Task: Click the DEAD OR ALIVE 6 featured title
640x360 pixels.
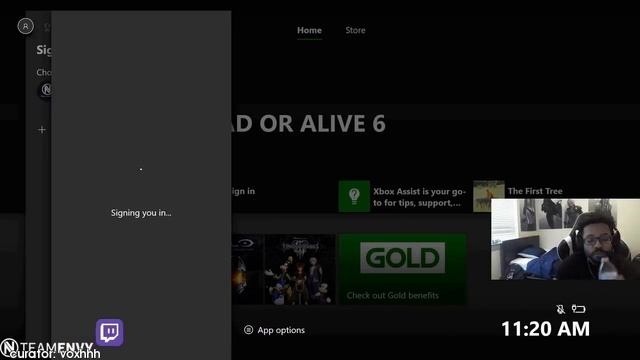Action: click(309, 123)
